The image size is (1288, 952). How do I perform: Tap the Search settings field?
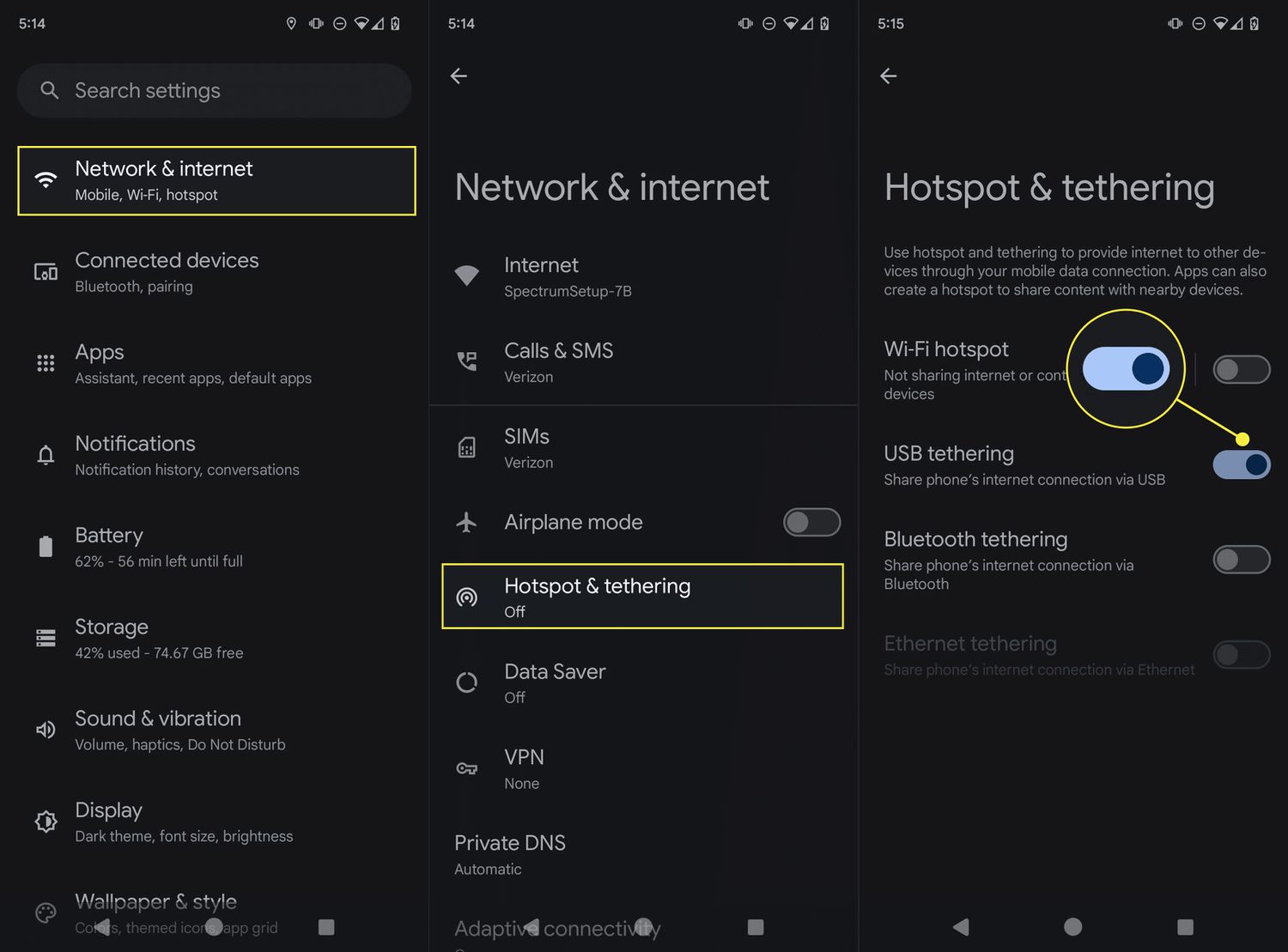click(215, 90)
